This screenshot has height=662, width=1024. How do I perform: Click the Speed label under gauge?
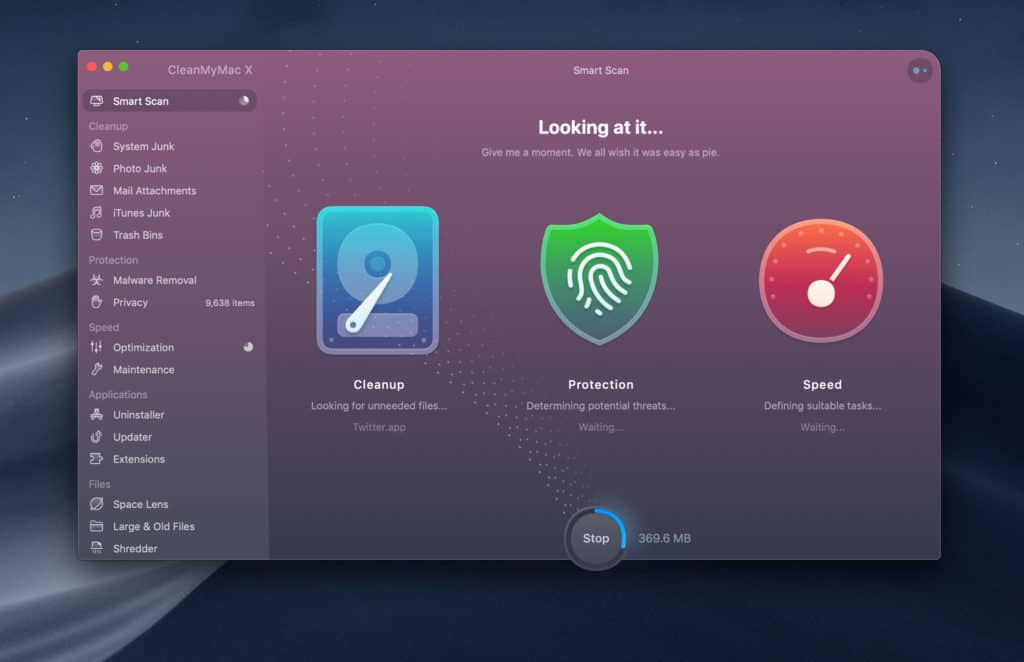pyautogui.click(x=822, y=385)
